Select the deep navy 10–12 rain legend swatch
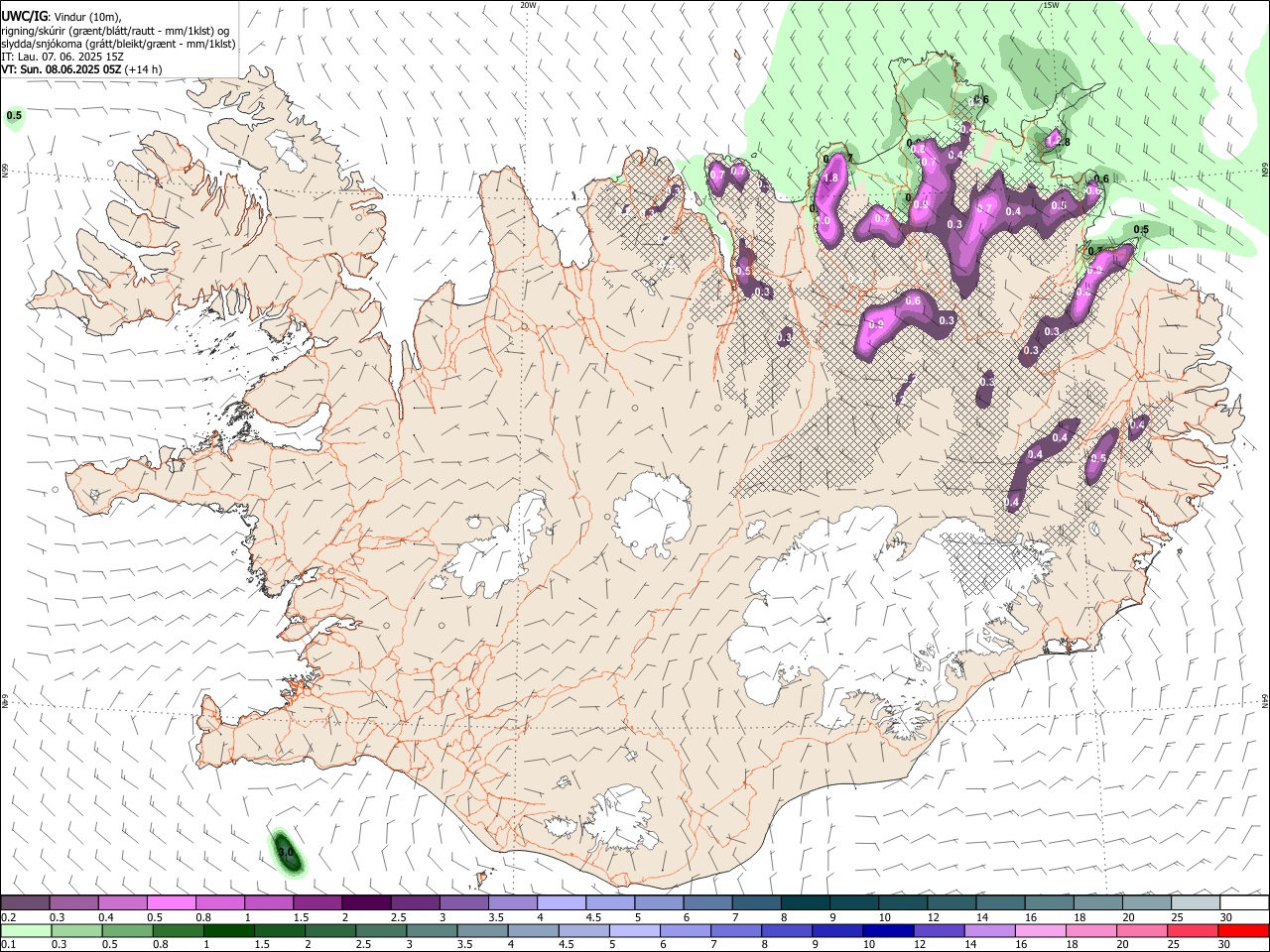 coord(889,930)
